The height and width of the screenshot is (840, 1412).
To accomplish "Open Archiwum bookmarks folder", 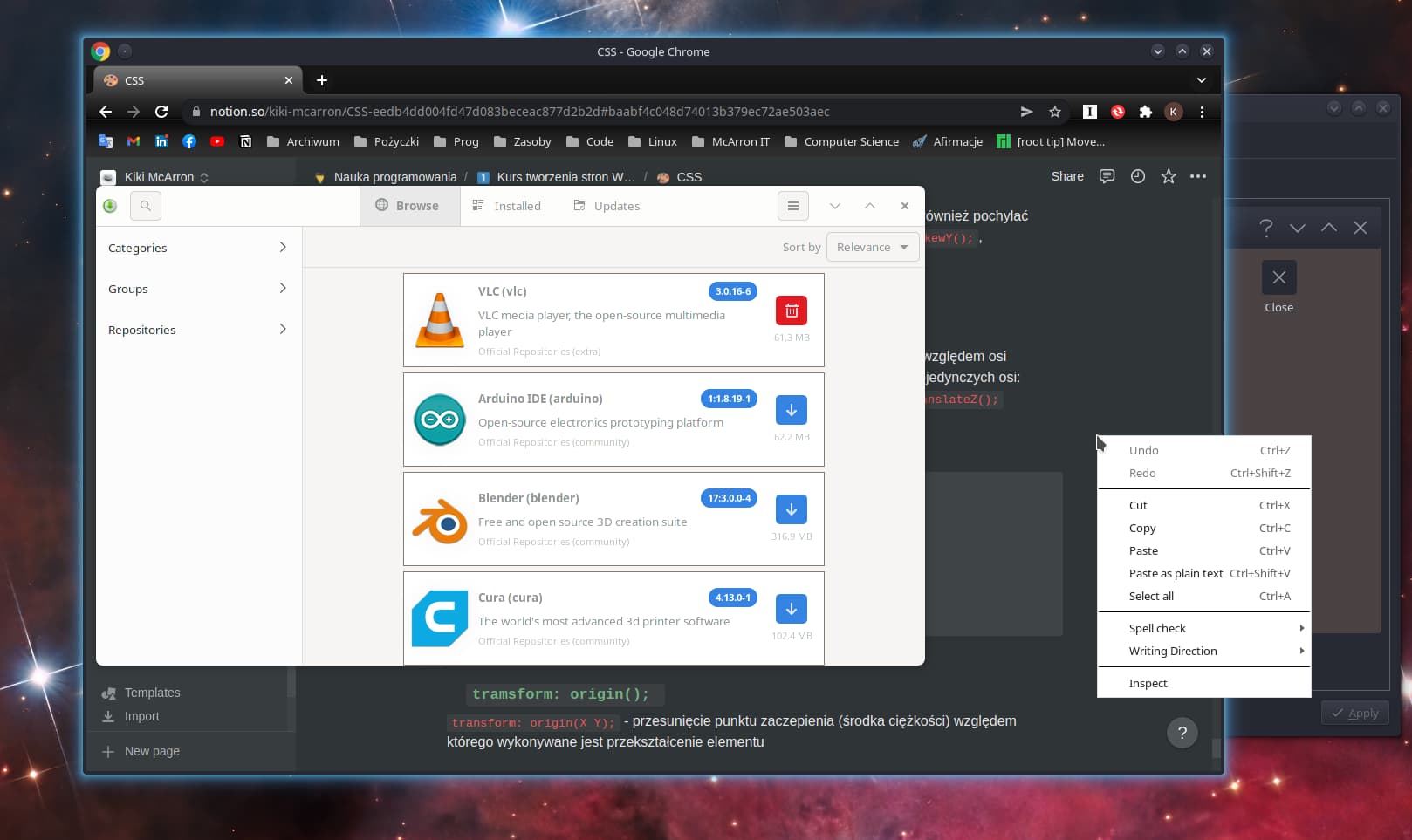I will pyautogui.click(x=303, y=141).
